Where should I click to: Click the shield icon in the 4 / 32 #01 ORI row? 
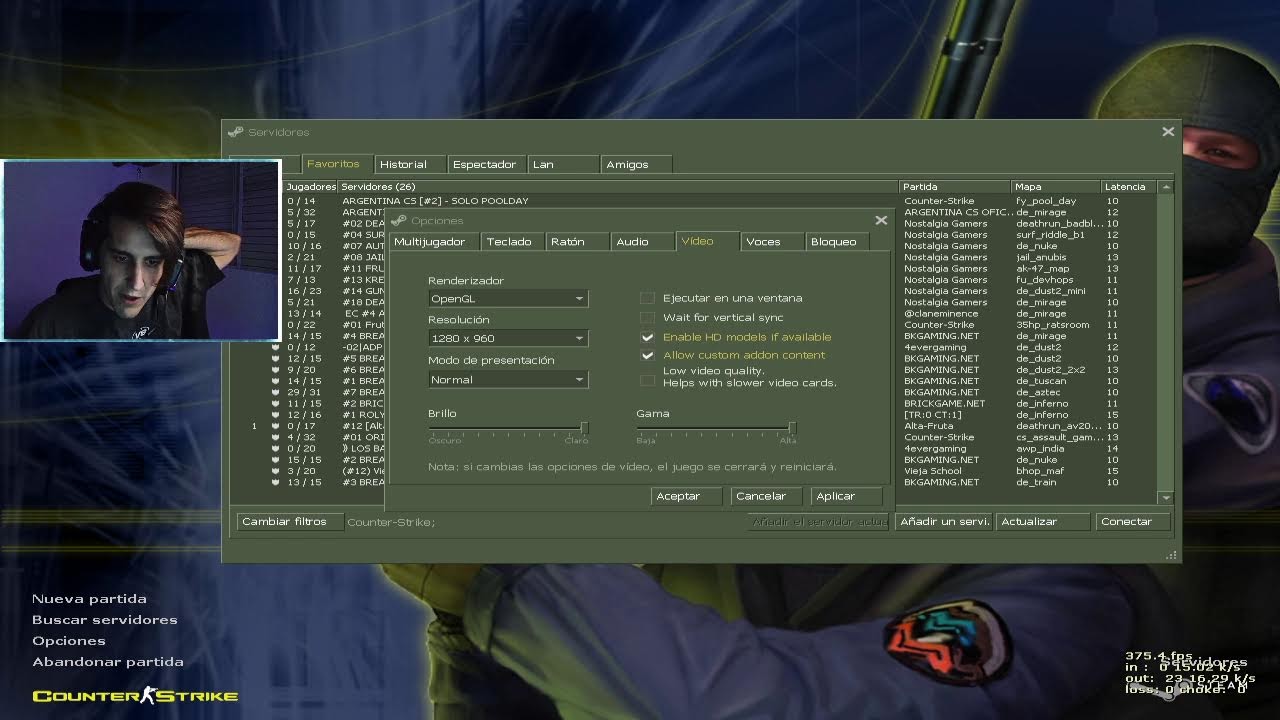(x=276, y=437)
